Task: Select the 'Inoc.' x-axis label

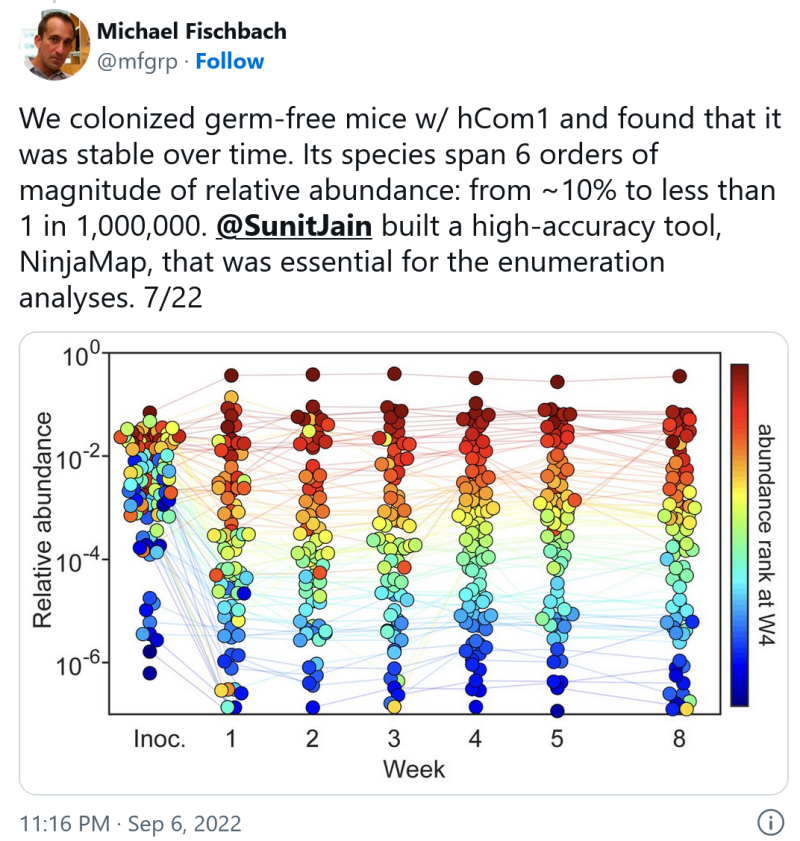Action: coord(160,740)
